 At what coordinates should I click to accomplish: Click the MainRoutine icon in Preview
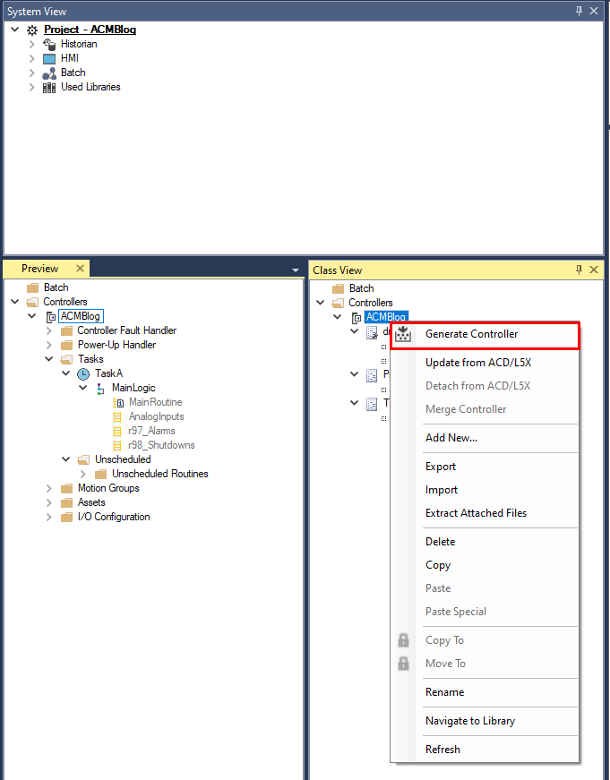tap(119, 402)
